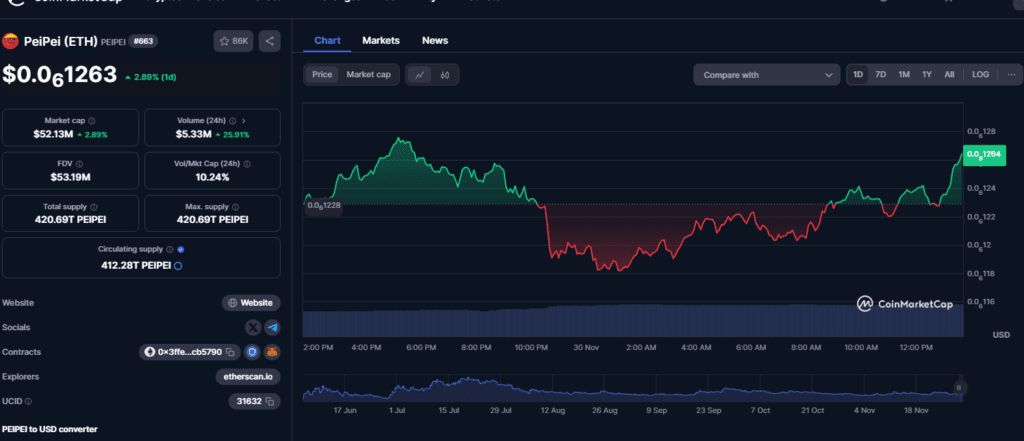Viewport: 1024px width, 441px height.
Task: Copy the contract address 0x3ffe...cb5790
Action: click(x=230, y=352)
